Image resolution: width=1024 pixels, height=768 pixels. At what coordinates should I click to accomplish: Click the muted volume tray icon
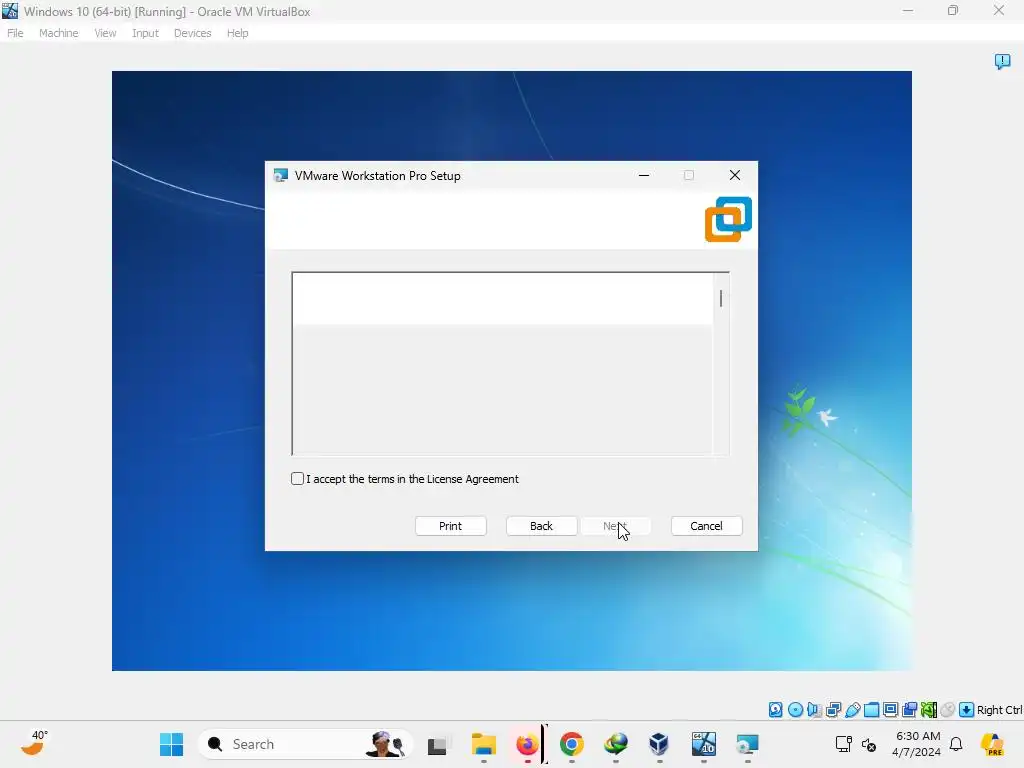pos(869,744)
